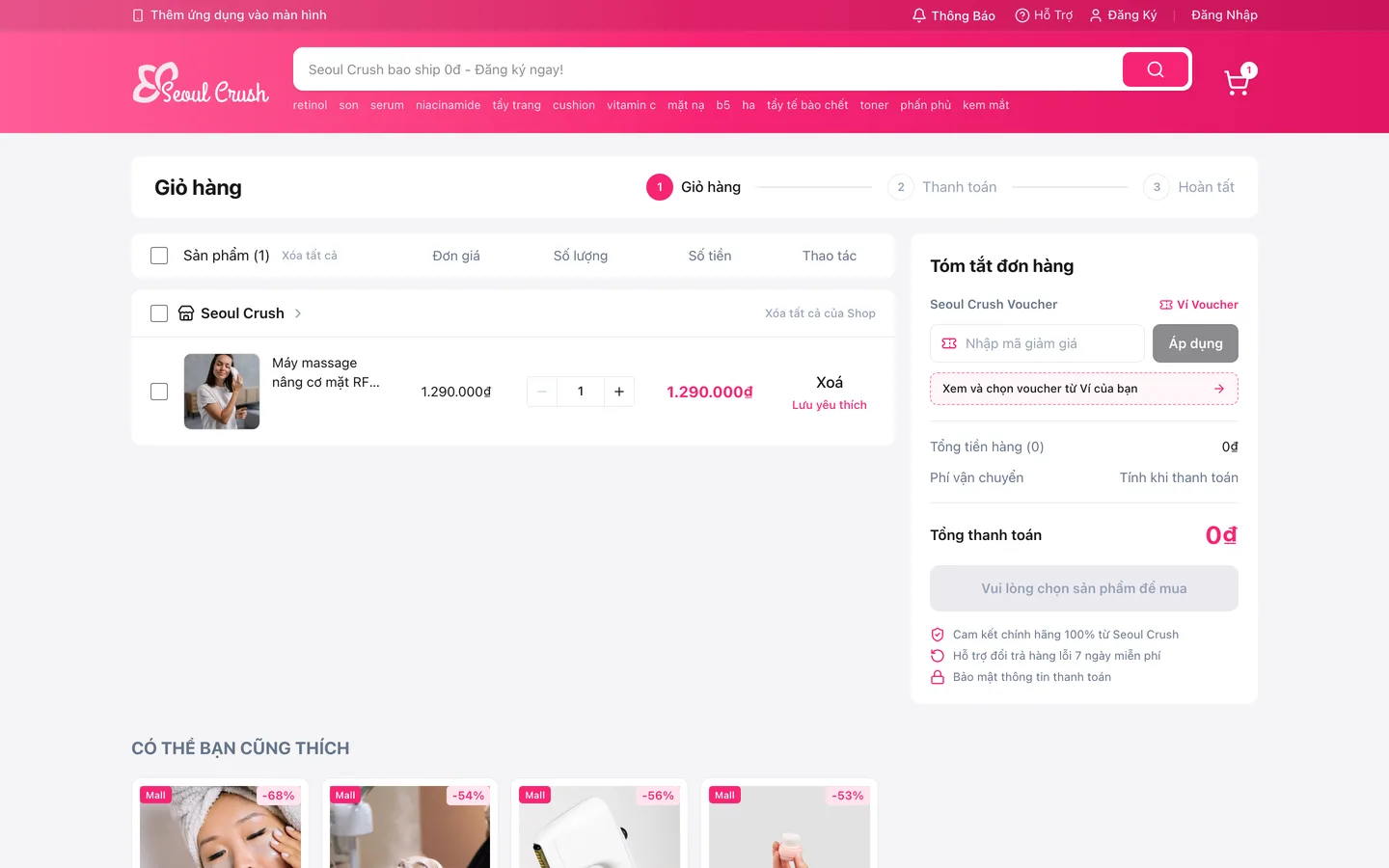This screenshot has height=868, width=1389.
Task: Click the Ví Voucher ticket icon
Action: pos(1166,305)
